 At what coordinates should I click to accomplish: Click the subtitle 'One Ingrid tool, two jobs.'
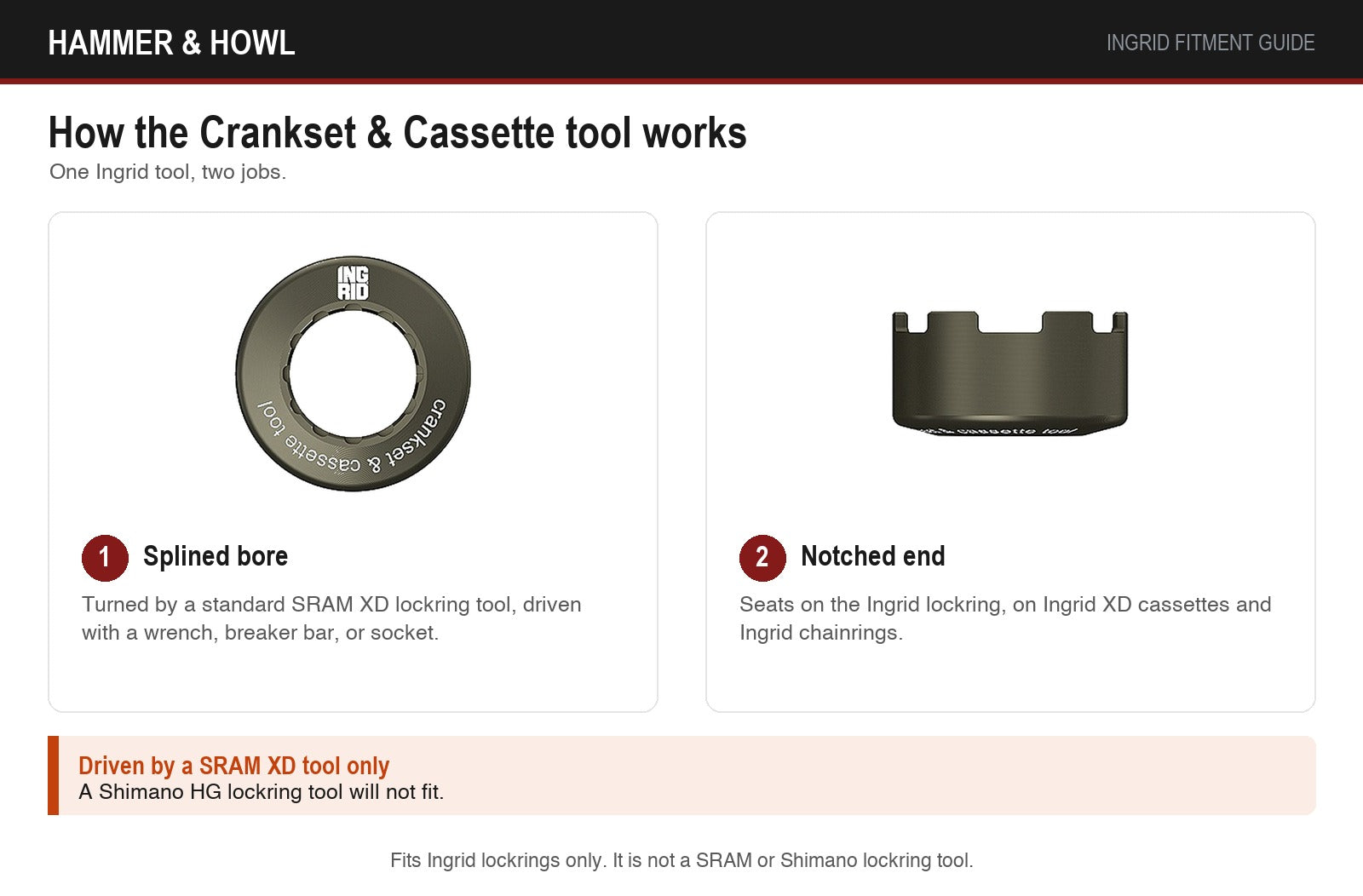pyautogui.click(x=168, y=172)
